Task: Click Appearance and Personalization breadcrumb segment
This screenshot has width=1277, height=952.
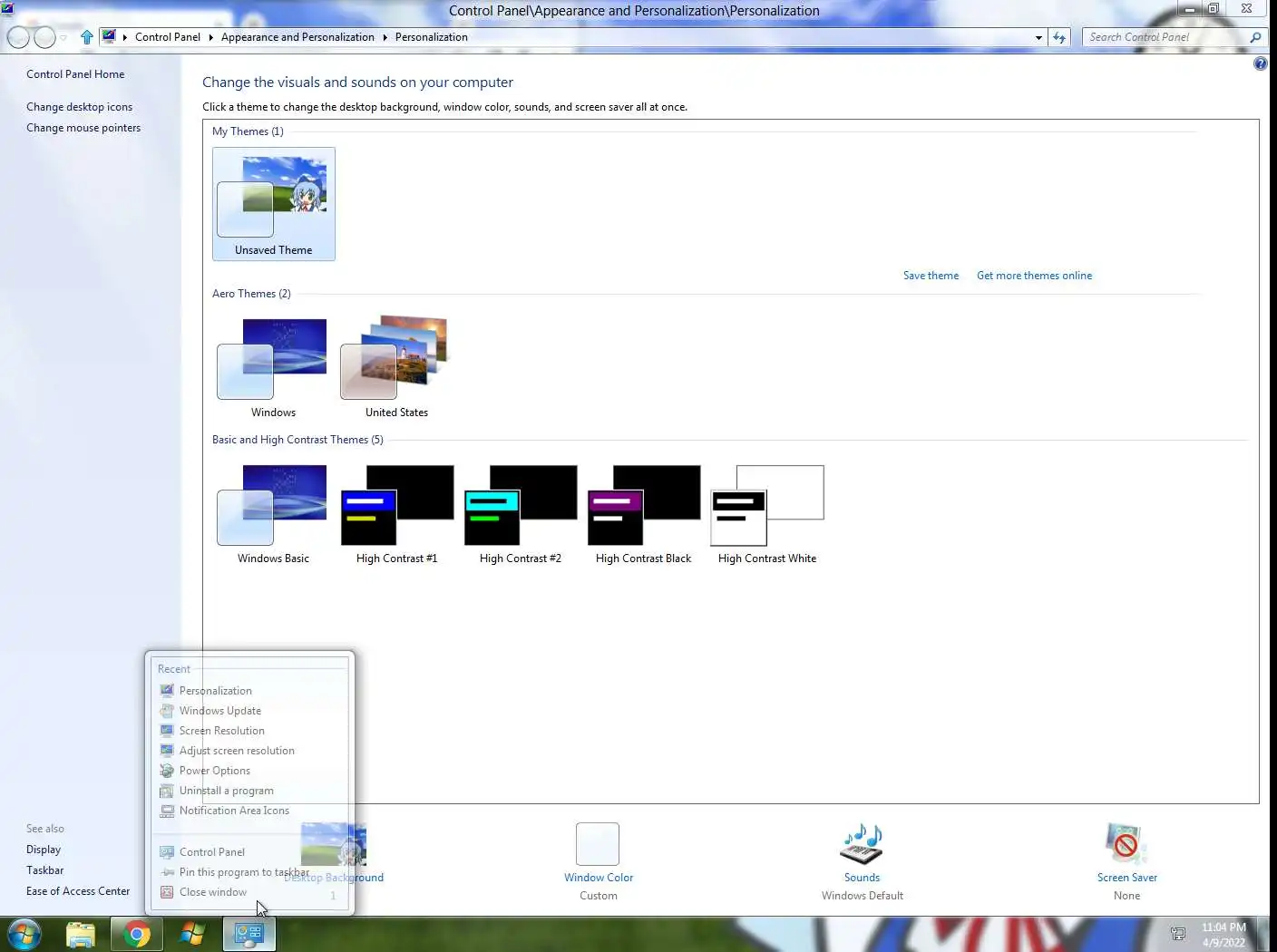Action: (x=297, y=37)
